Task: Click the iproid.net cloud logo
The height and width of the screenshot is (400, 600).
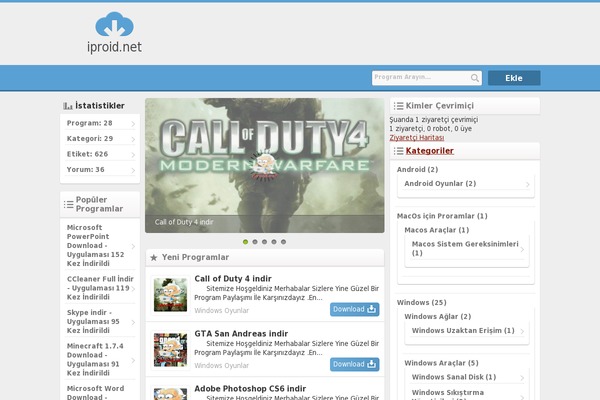Action: 114,33
